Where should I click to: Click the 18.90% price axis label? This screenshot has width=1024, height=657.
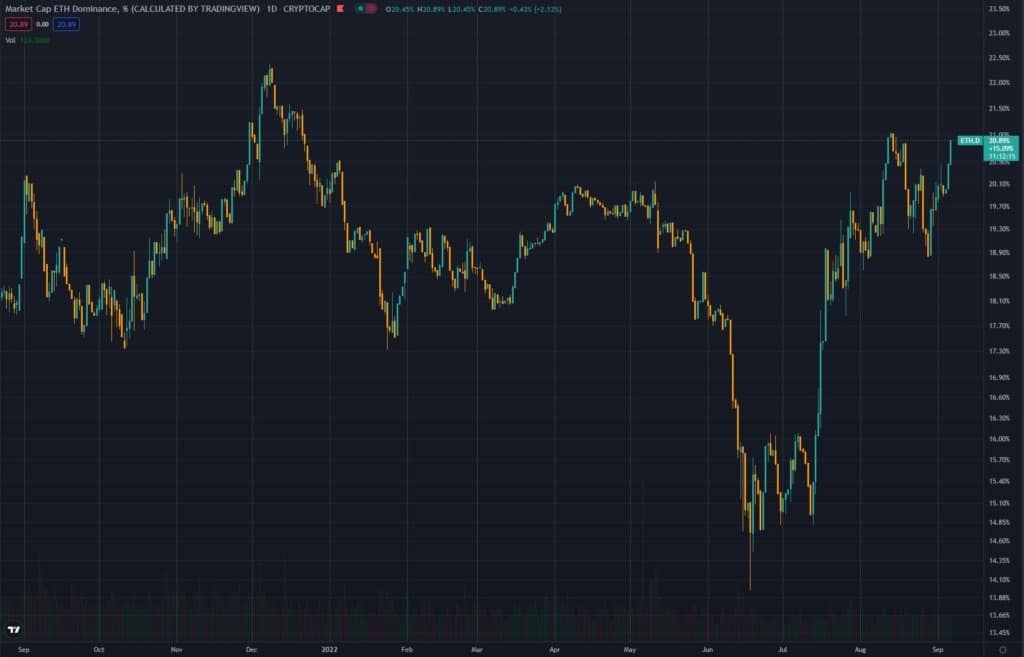tap(999, 253)
